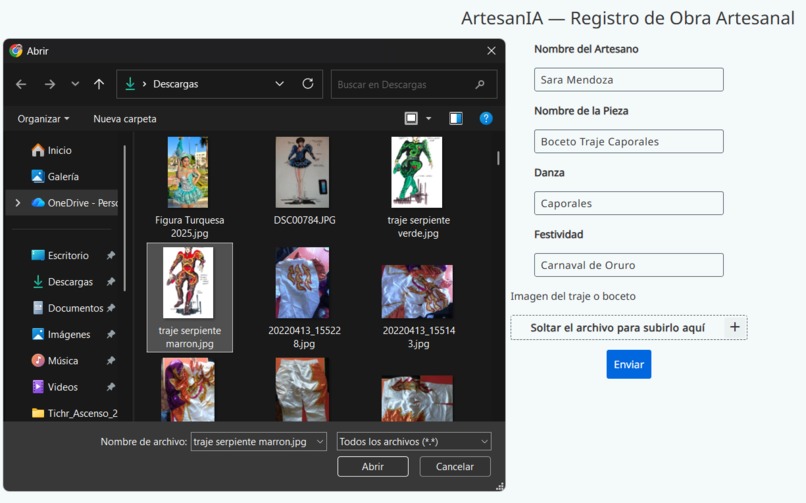
Task: Select the 20220413_155143.jpg thumbnail
Action: [417, 291]
